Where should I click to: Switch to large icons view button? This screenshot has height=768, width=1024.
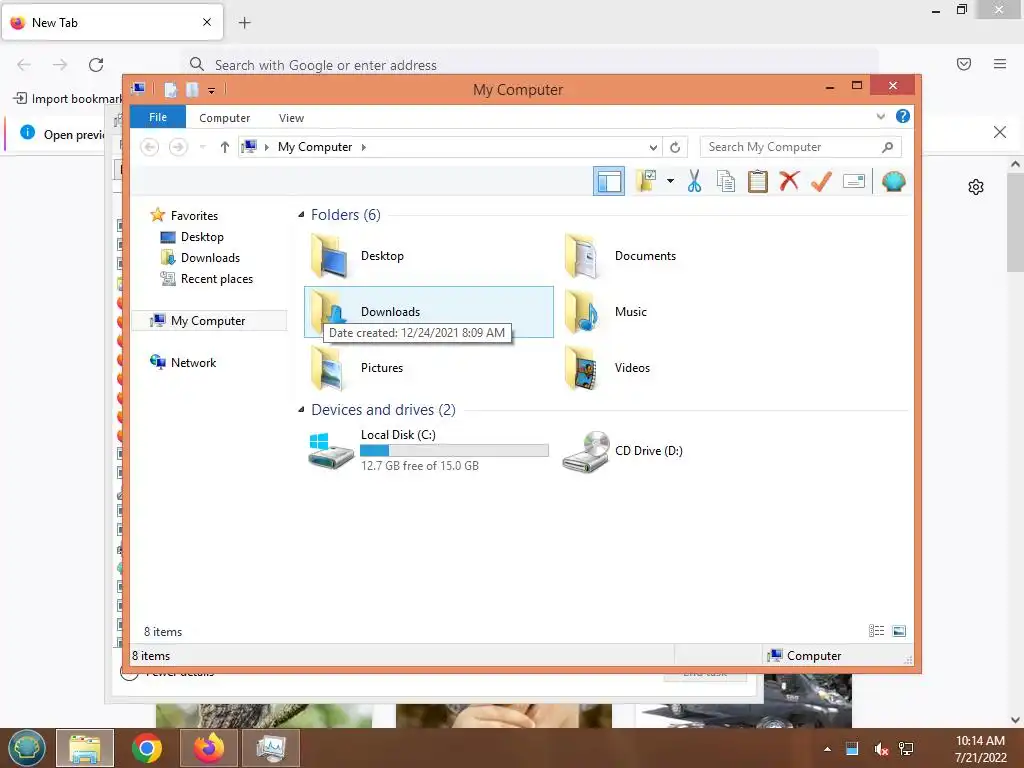(899, 631)
